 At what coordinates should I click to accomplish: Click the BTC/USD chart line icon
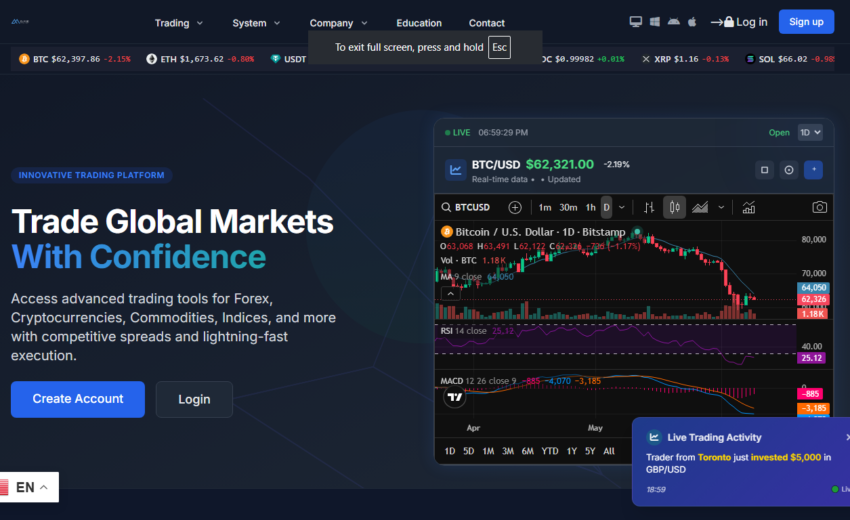point(455,170)
